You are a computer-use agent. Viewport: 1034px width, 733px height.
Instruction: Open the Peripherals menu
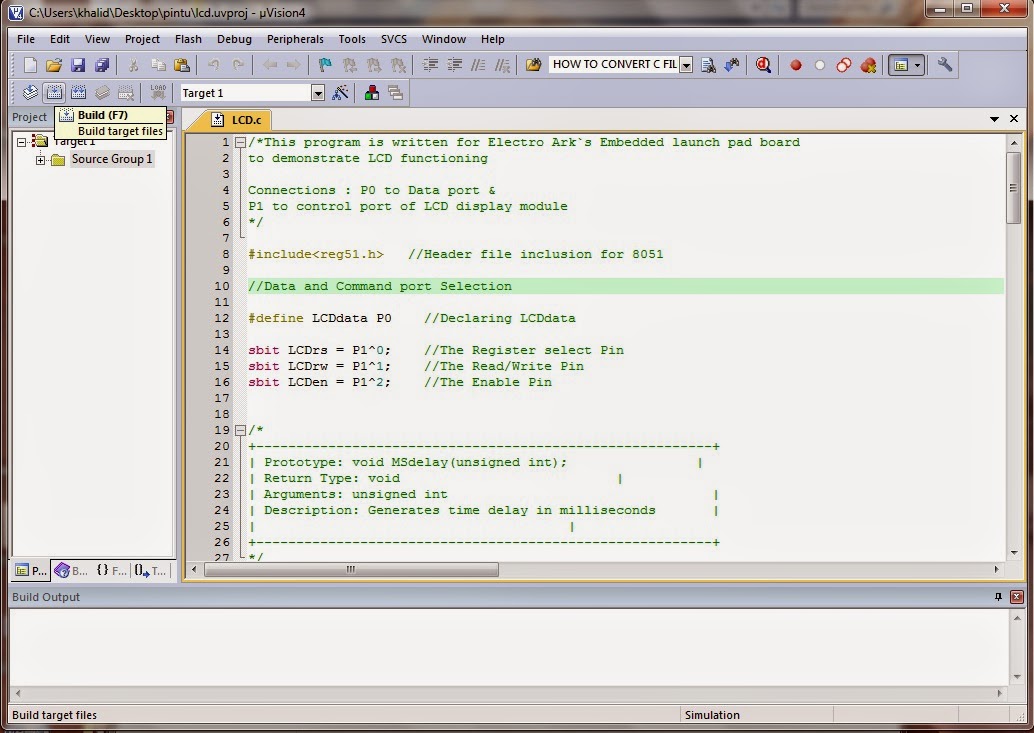tap(296, 39)
